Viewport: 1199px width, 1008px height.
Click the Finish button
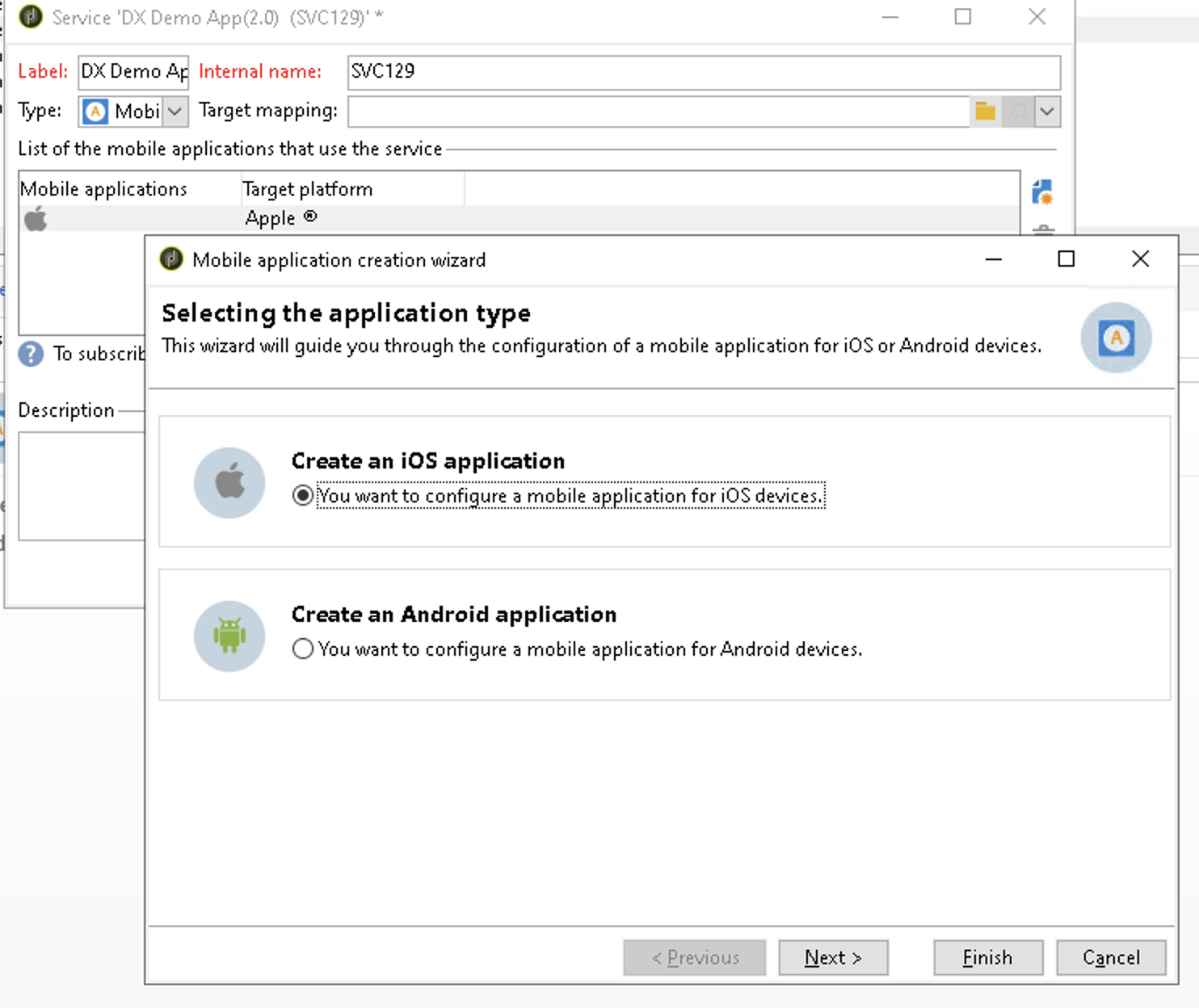click(988, 957)
